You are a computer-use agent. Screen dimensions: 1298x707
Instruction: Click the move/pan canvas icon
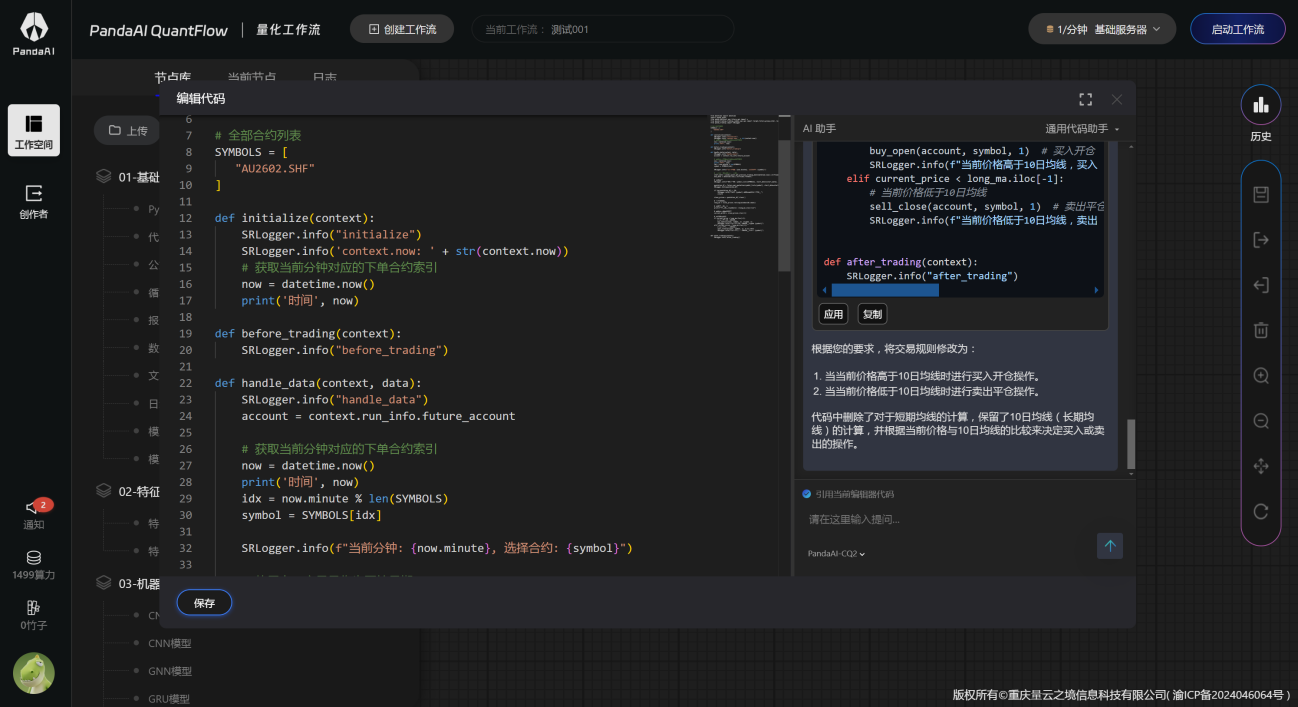1261,466
